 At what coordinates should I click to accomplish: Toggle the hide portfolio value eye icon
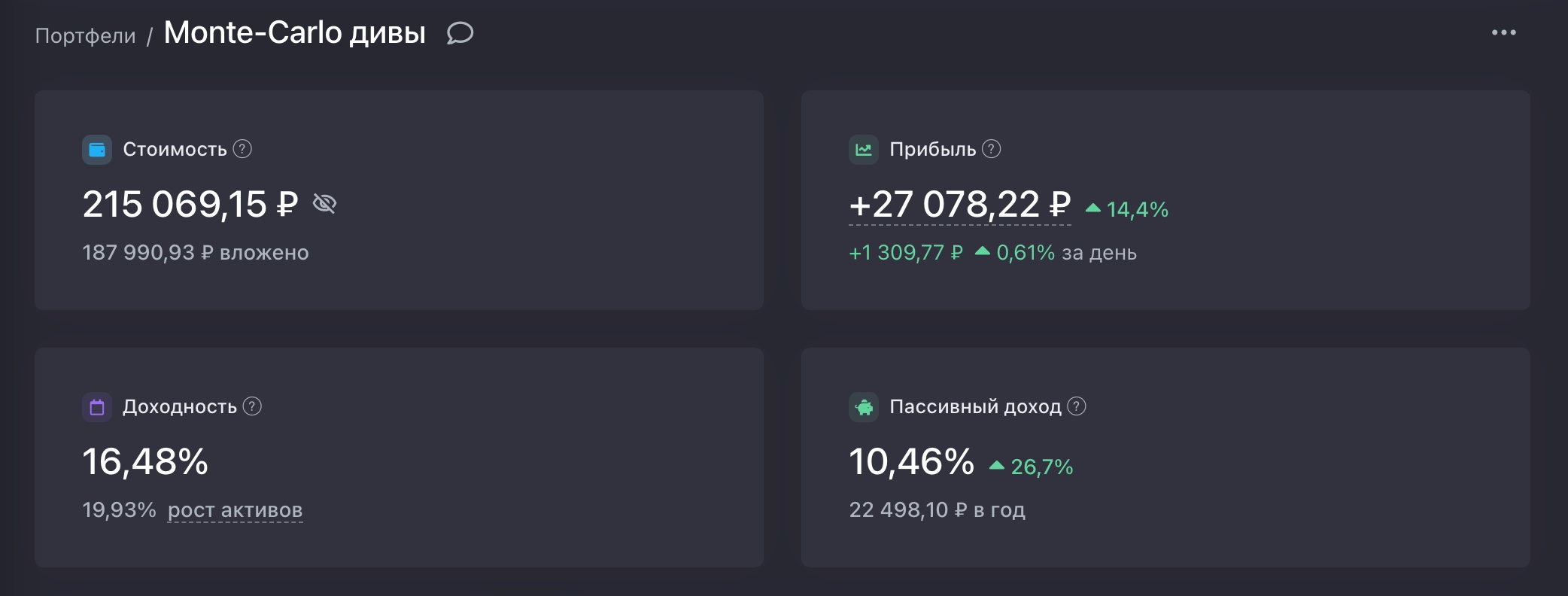point(324,204)
